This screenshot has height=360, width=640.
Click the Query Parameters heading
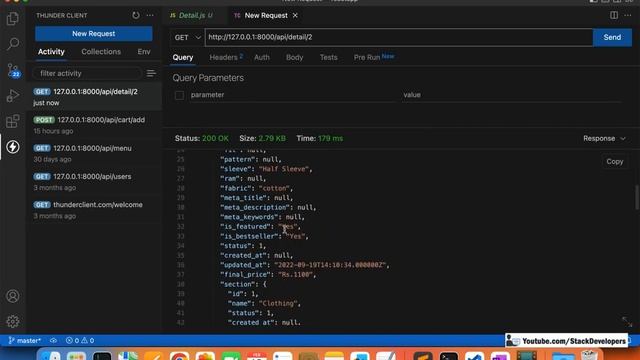pyautogui.click(x=208, y=78)
